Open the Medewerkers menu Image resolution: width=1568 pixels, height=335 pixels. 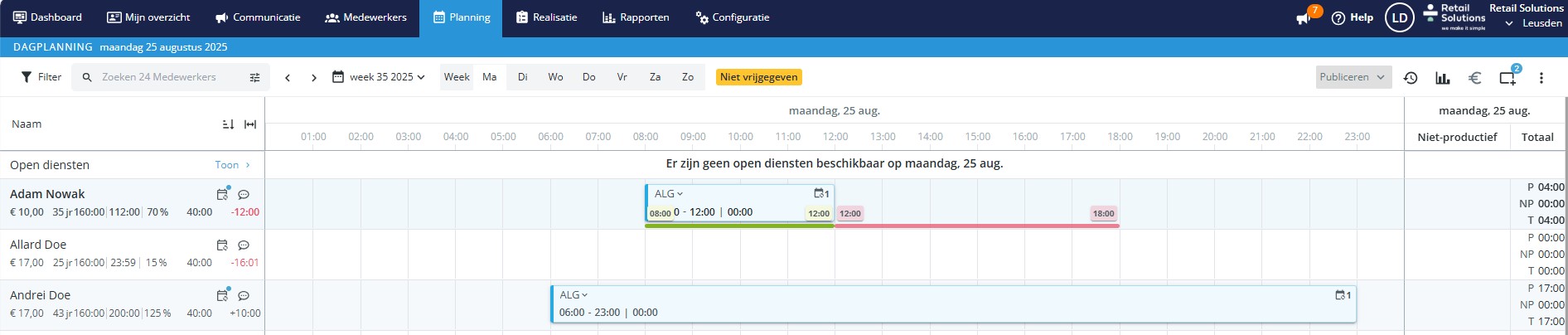pyautogui.click(x=365, y=17)
